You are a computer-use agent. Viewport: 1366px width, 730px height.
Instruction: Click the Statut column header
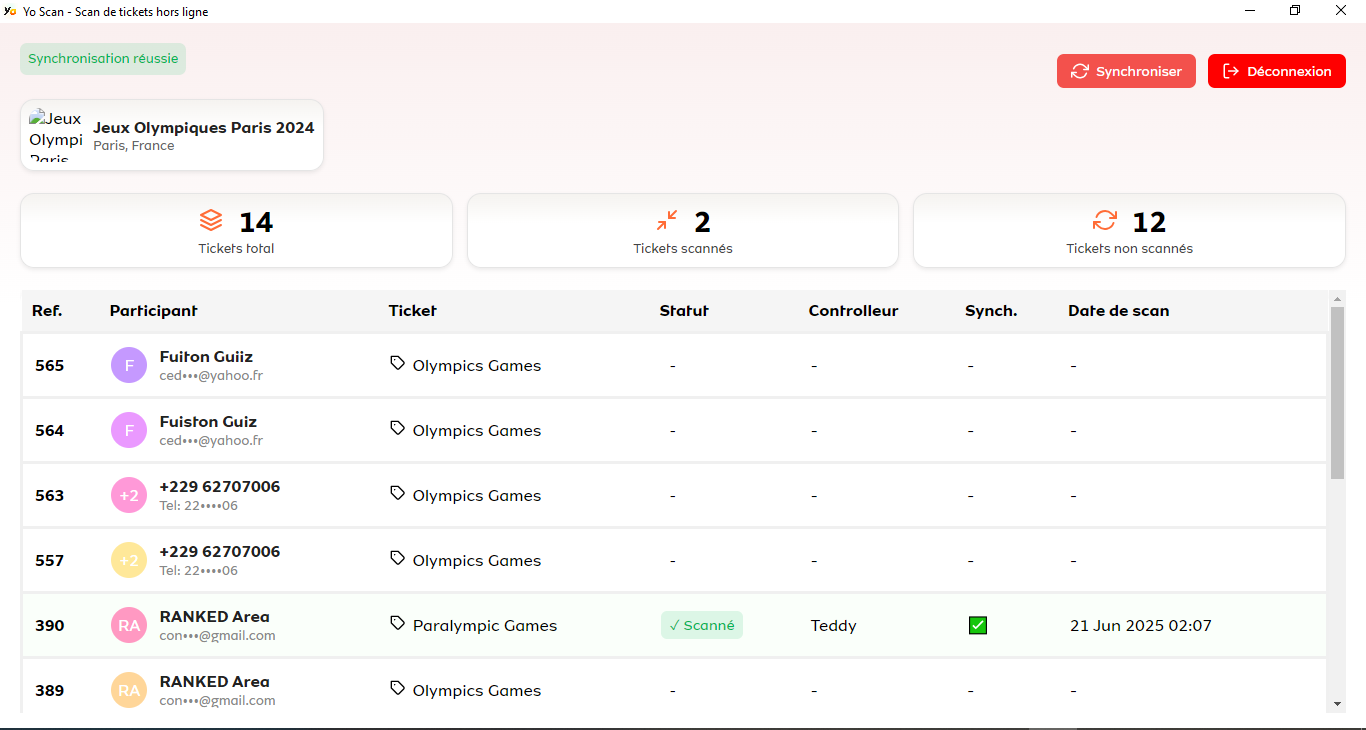684,311
